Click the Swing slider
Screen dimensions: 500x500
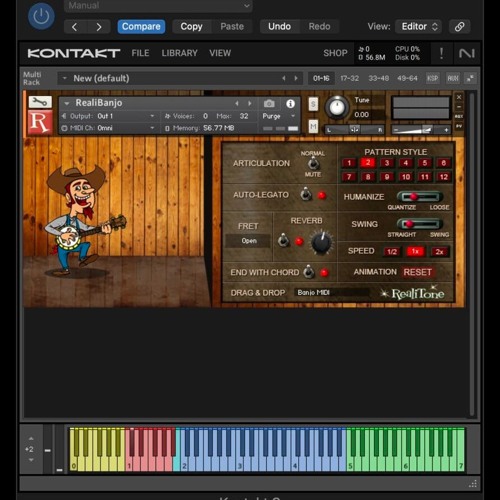point(419,224)
